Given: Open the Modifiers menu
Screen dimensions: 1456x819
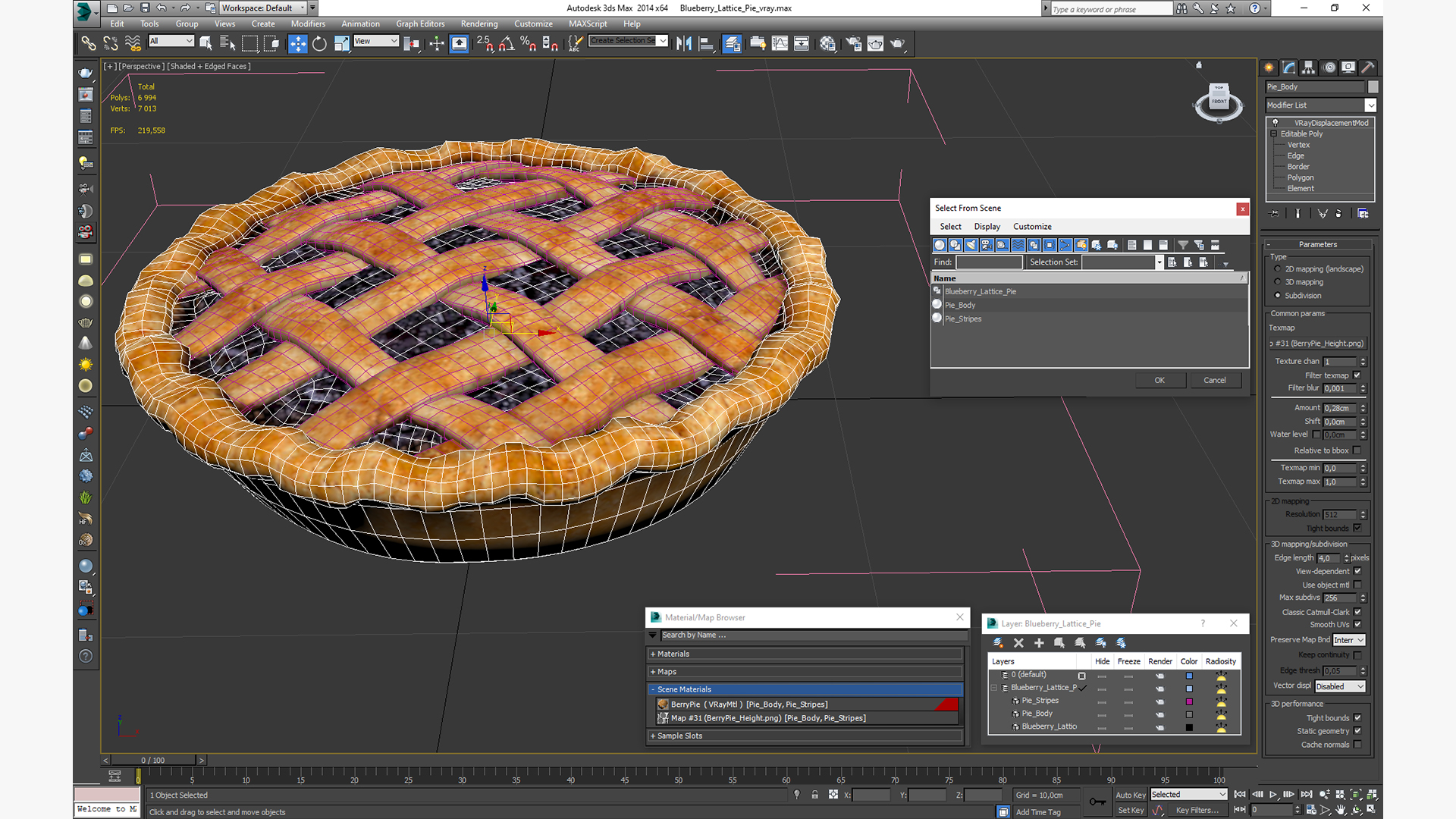Looking at the screenshot, I should pos(308,24).
